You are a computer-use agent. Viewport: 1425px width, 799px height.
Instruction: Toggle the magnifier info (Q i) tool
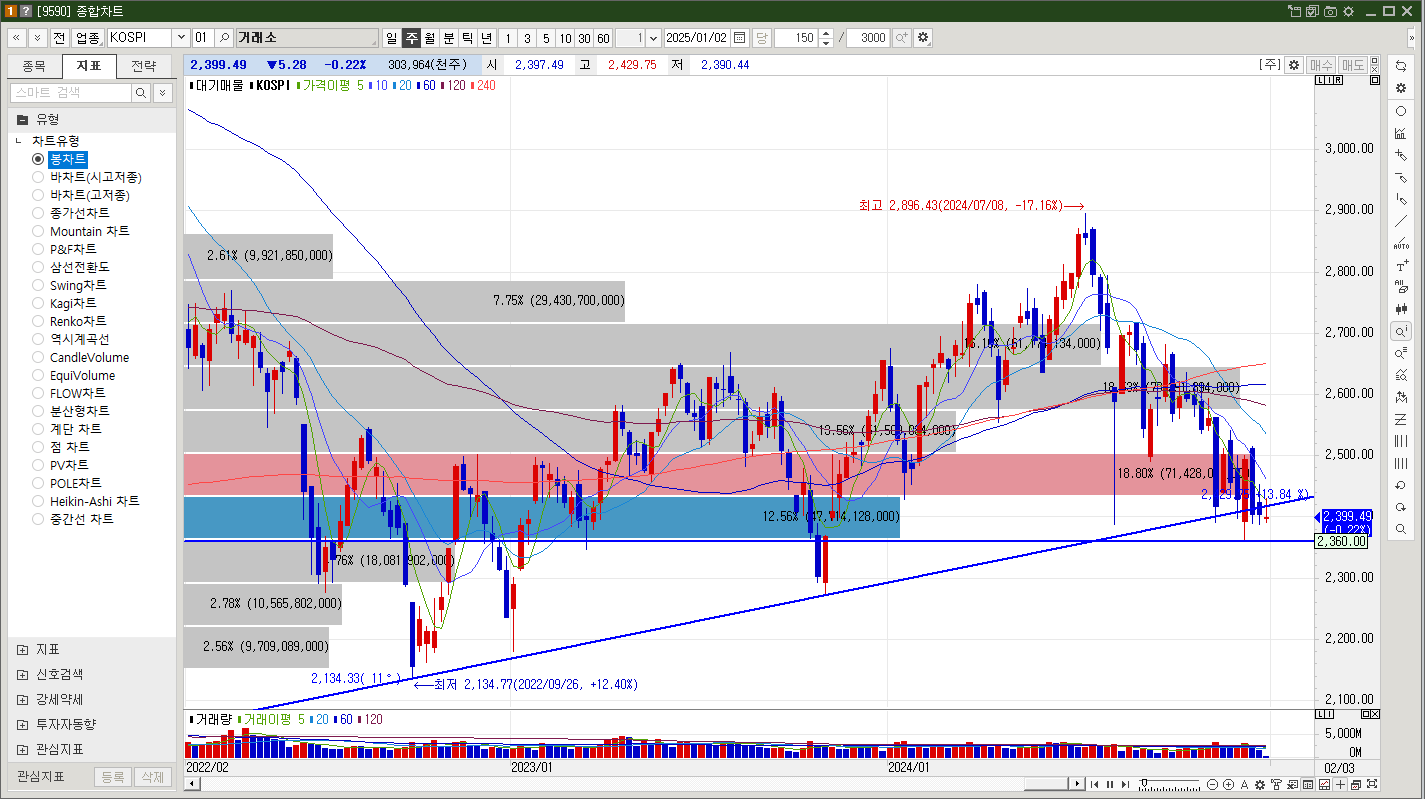[1401, 331]
